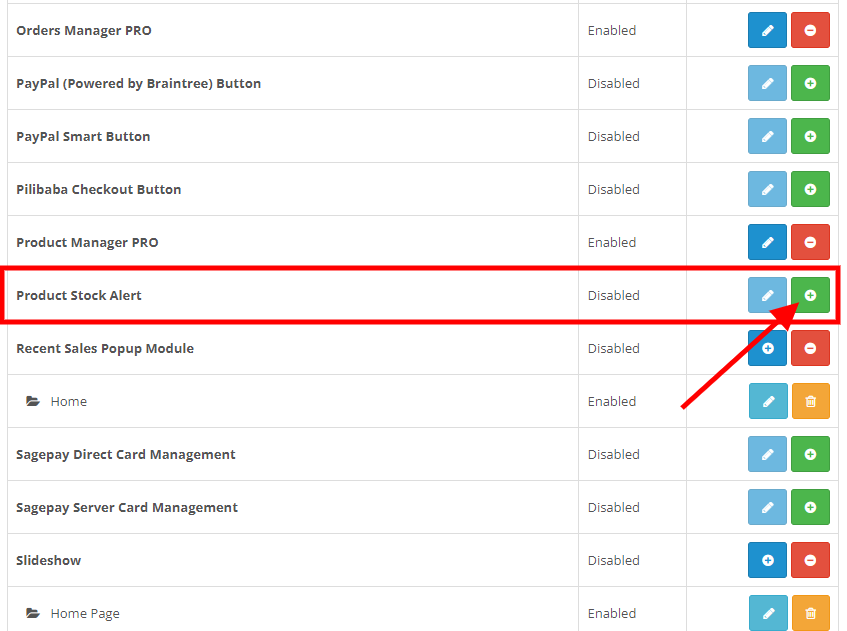Install the PayPal (Powered by Braintree) Button module
The image size is (847, 631).
pos(810,83)
